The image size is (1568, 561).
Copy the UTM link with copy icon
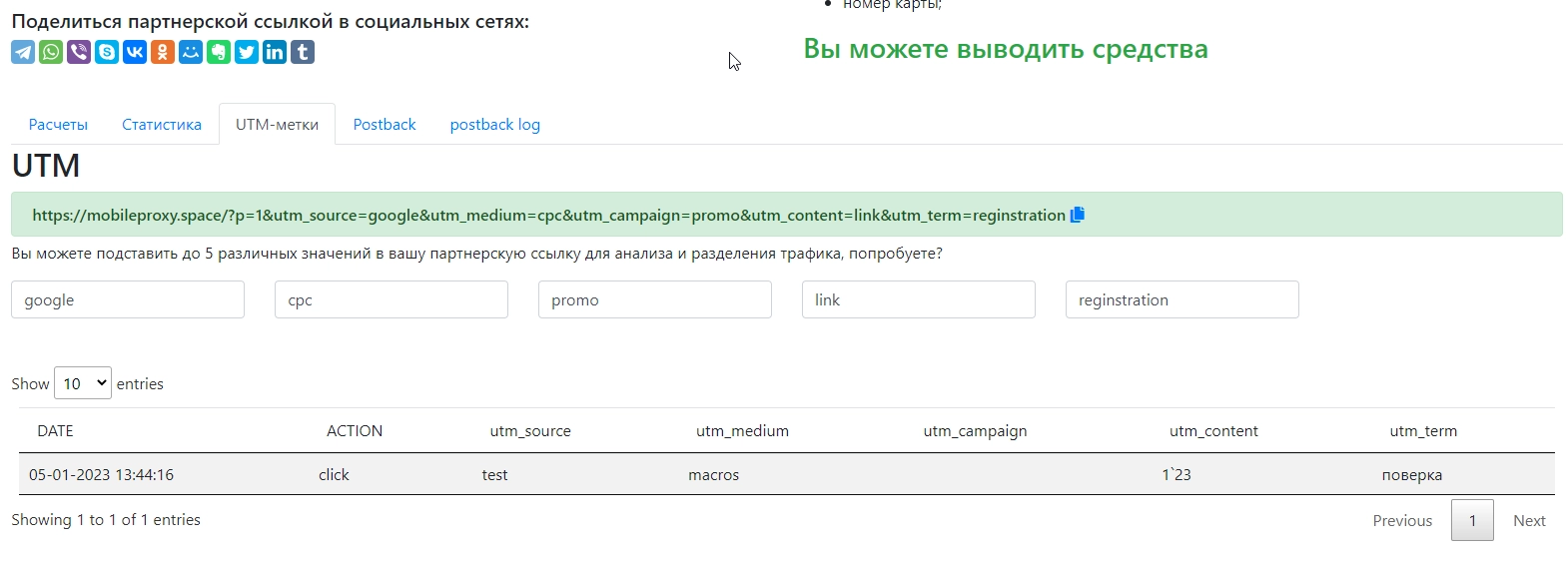tap(1077, 215)
